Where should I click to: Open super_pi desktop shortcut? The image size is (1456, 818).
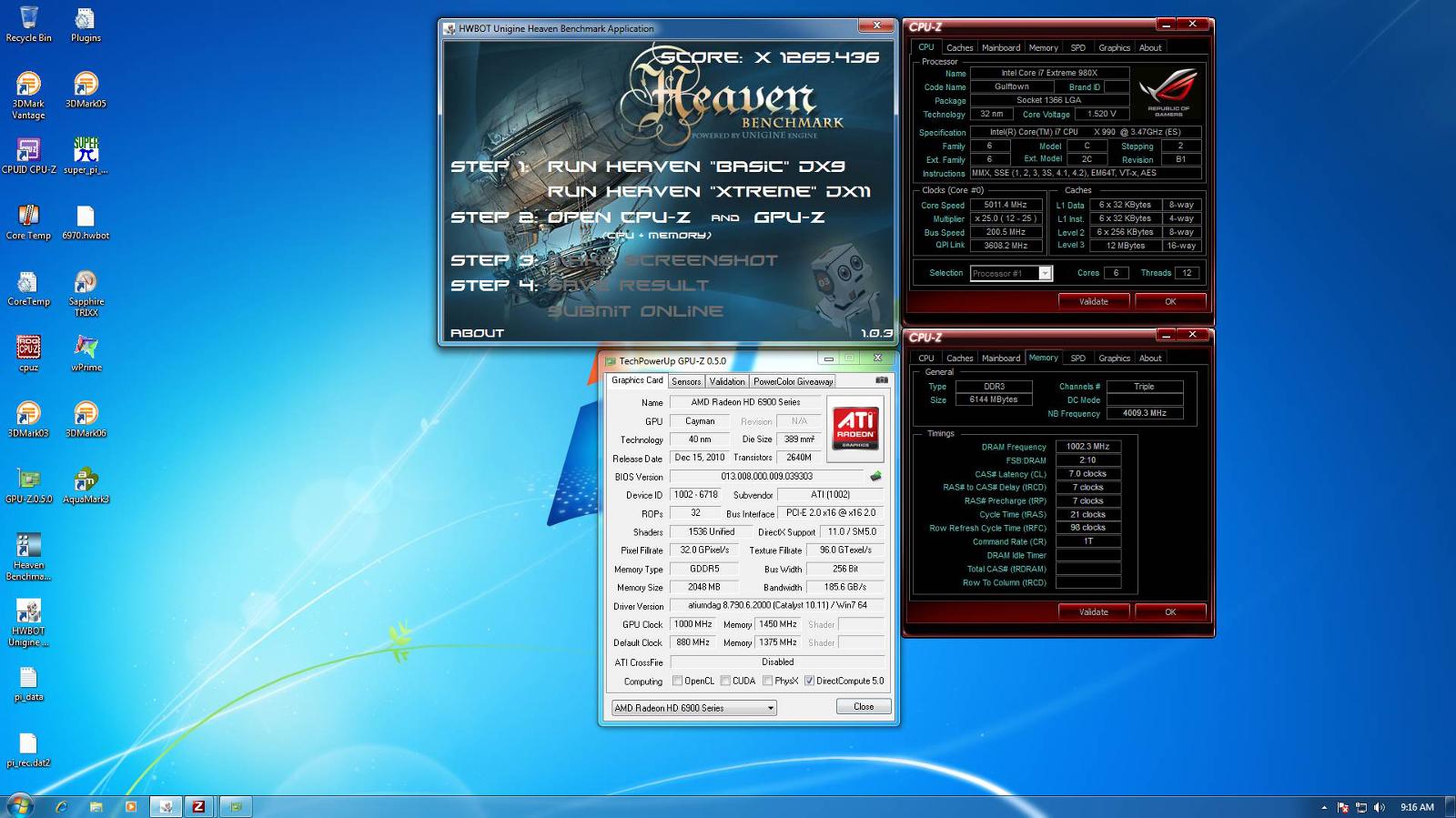click(x=86, y=156)
